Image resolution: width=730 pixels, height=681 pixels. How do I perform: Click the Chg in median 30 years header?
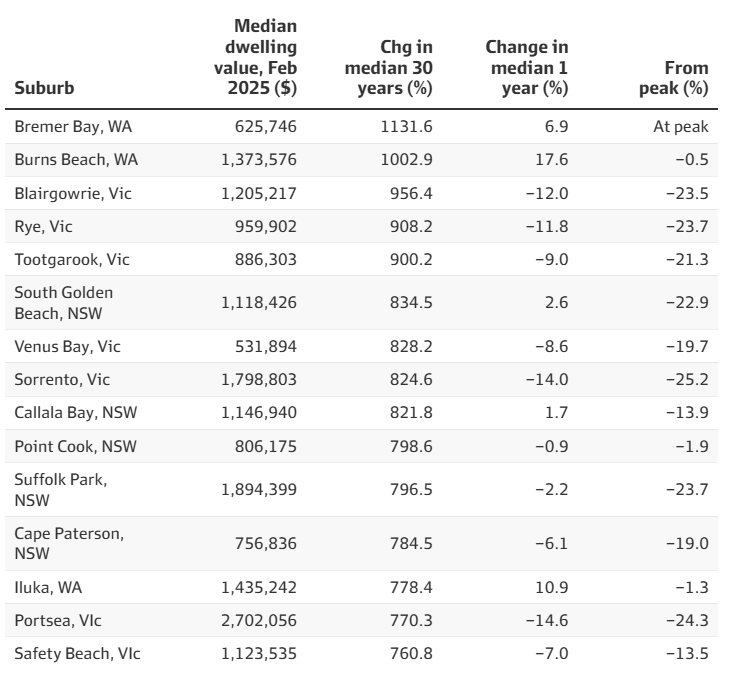click(x=388, y=67)
